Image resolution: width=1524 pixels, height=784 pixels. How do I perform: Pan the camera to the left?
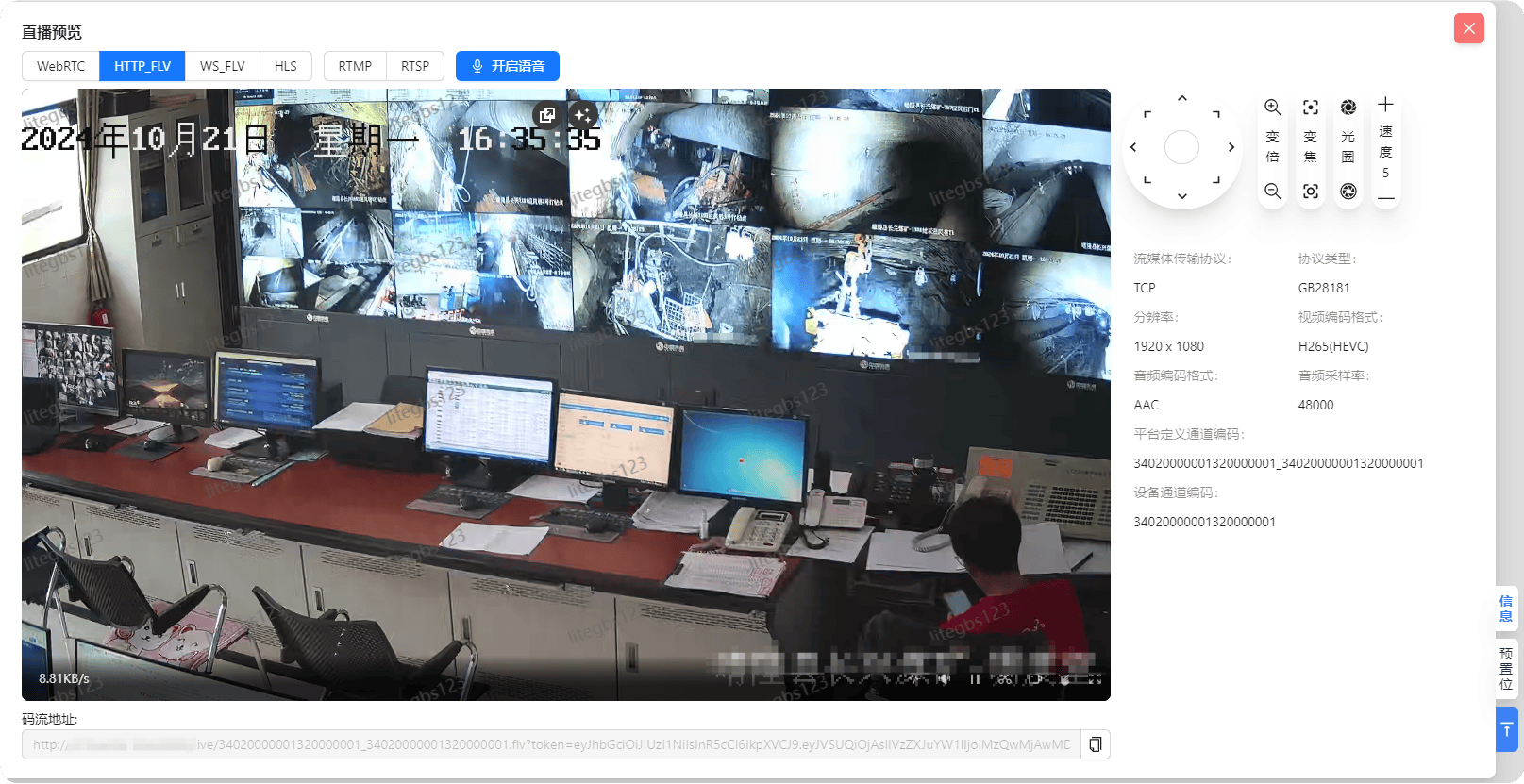1133,147
